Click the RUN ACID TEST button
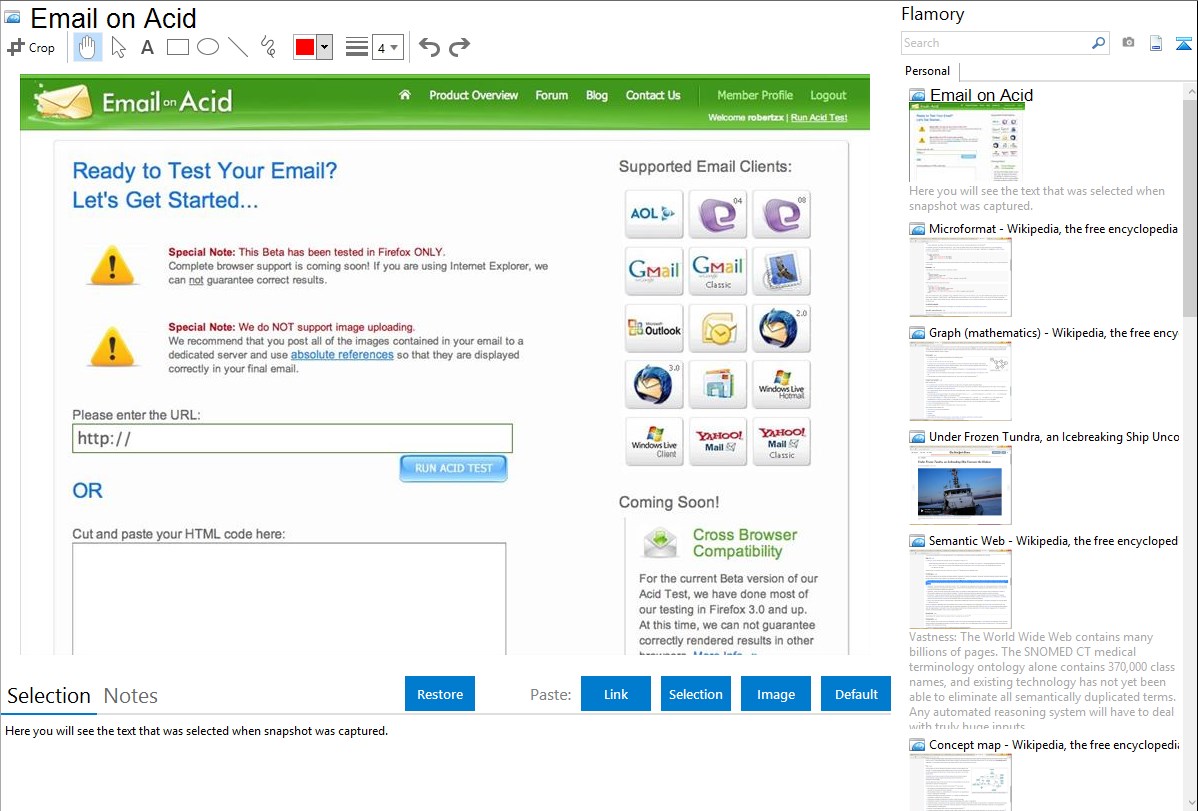Image resolution: width=1198 pixels, height=811 pixels. [454, 468]
